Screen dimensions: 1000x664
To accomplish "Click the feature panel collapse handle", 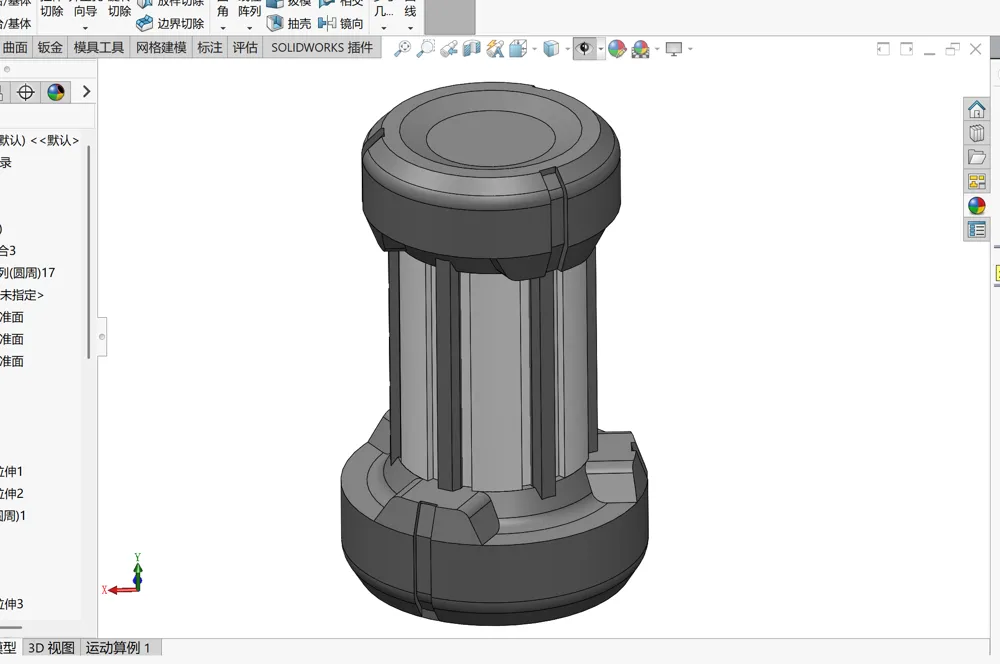I will click(x=102, y=337).
